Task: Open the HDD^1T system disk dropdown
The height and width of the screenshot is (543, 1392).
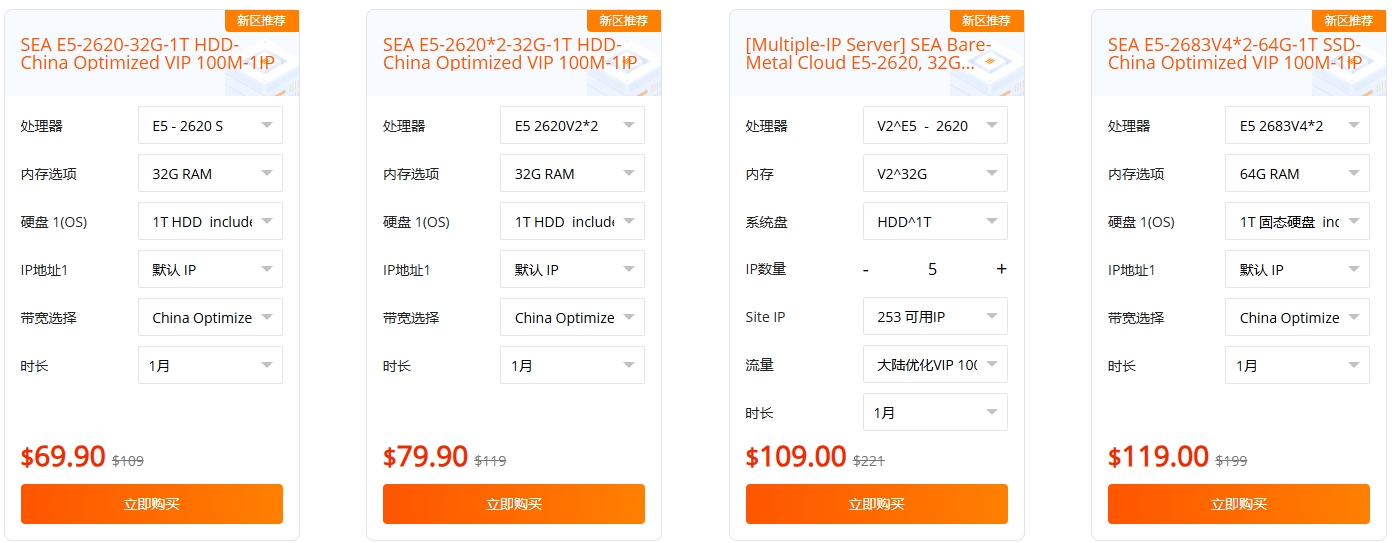Action: 935,222
